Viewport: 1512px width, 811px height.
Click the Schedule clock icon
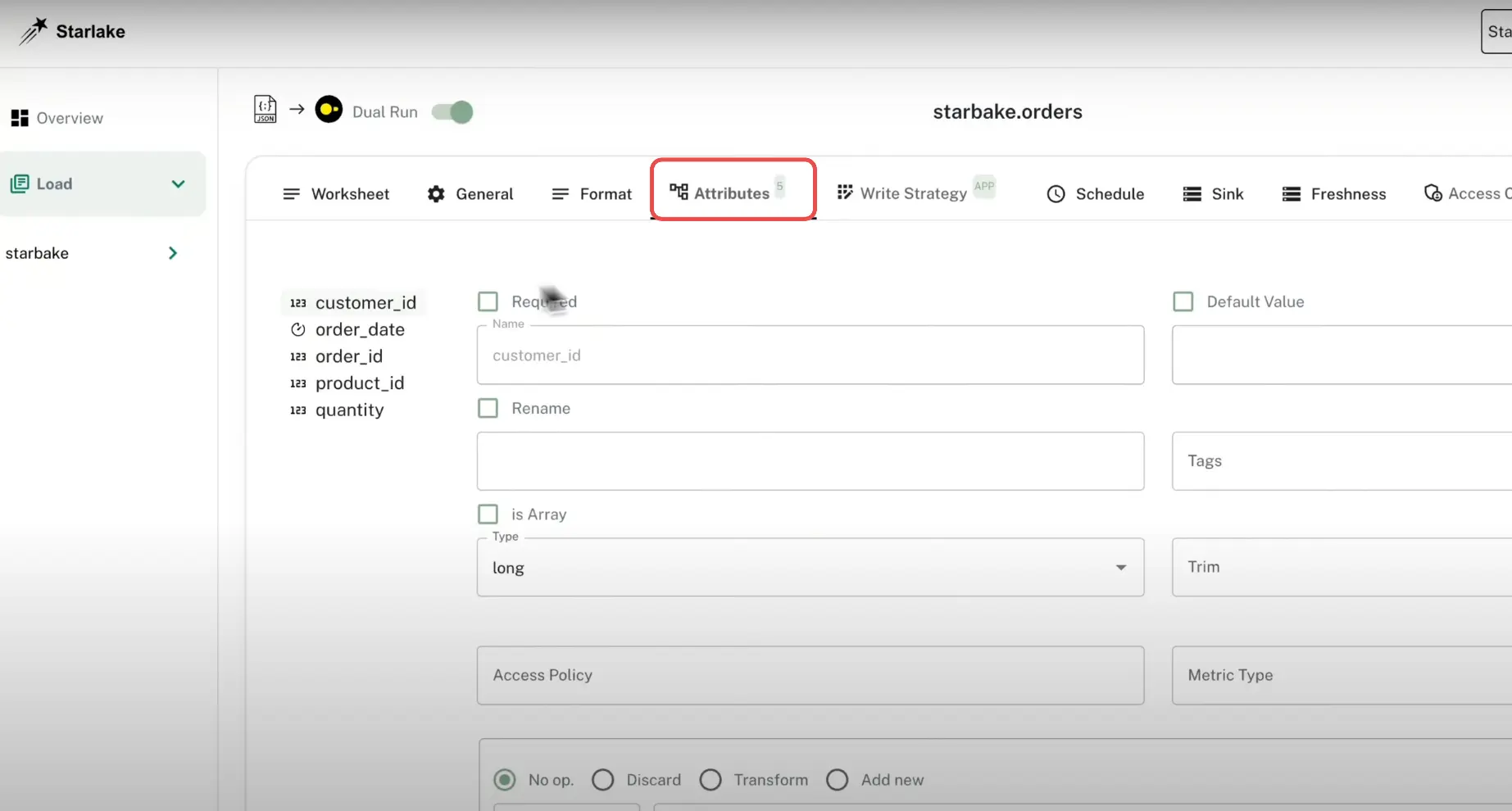click(x=1056, y=194)
